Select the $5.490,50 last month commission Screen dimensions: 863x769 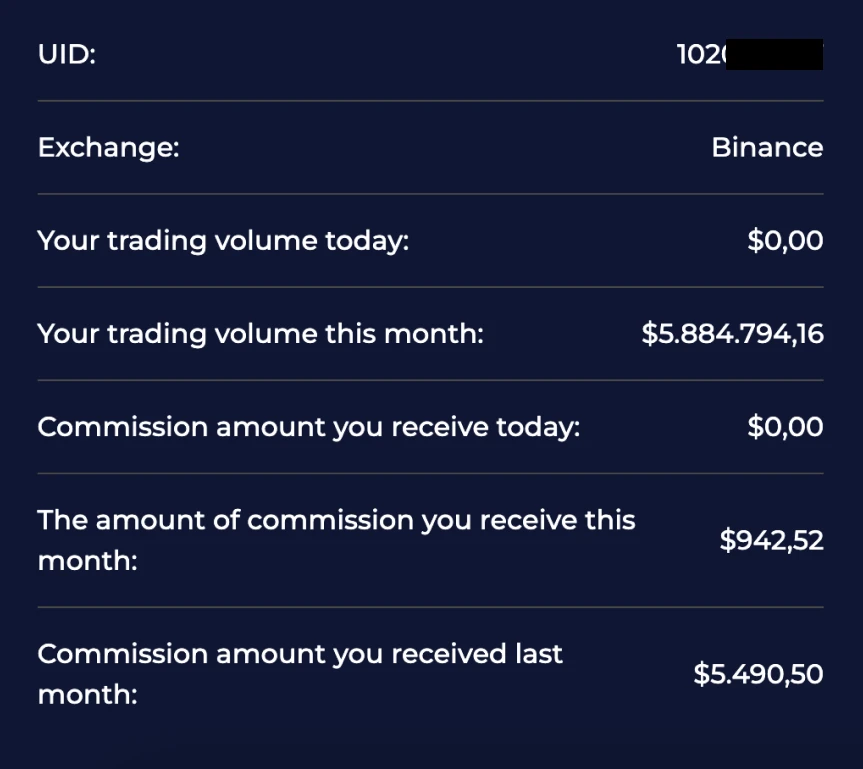pos(758,674)
